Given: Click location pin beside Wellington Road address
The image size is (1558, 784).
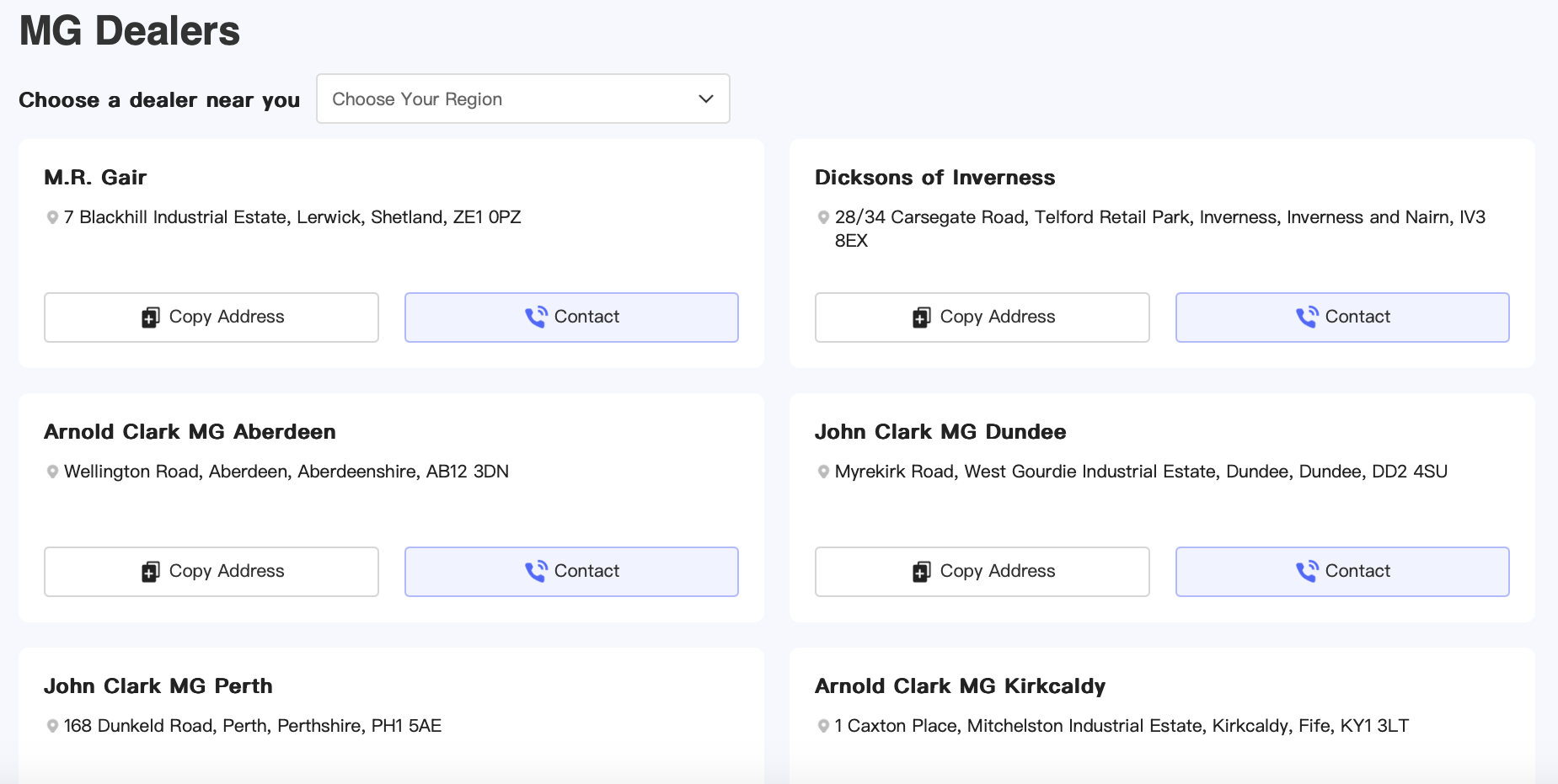Looking at the screenshot, I should tap(52, 472).
